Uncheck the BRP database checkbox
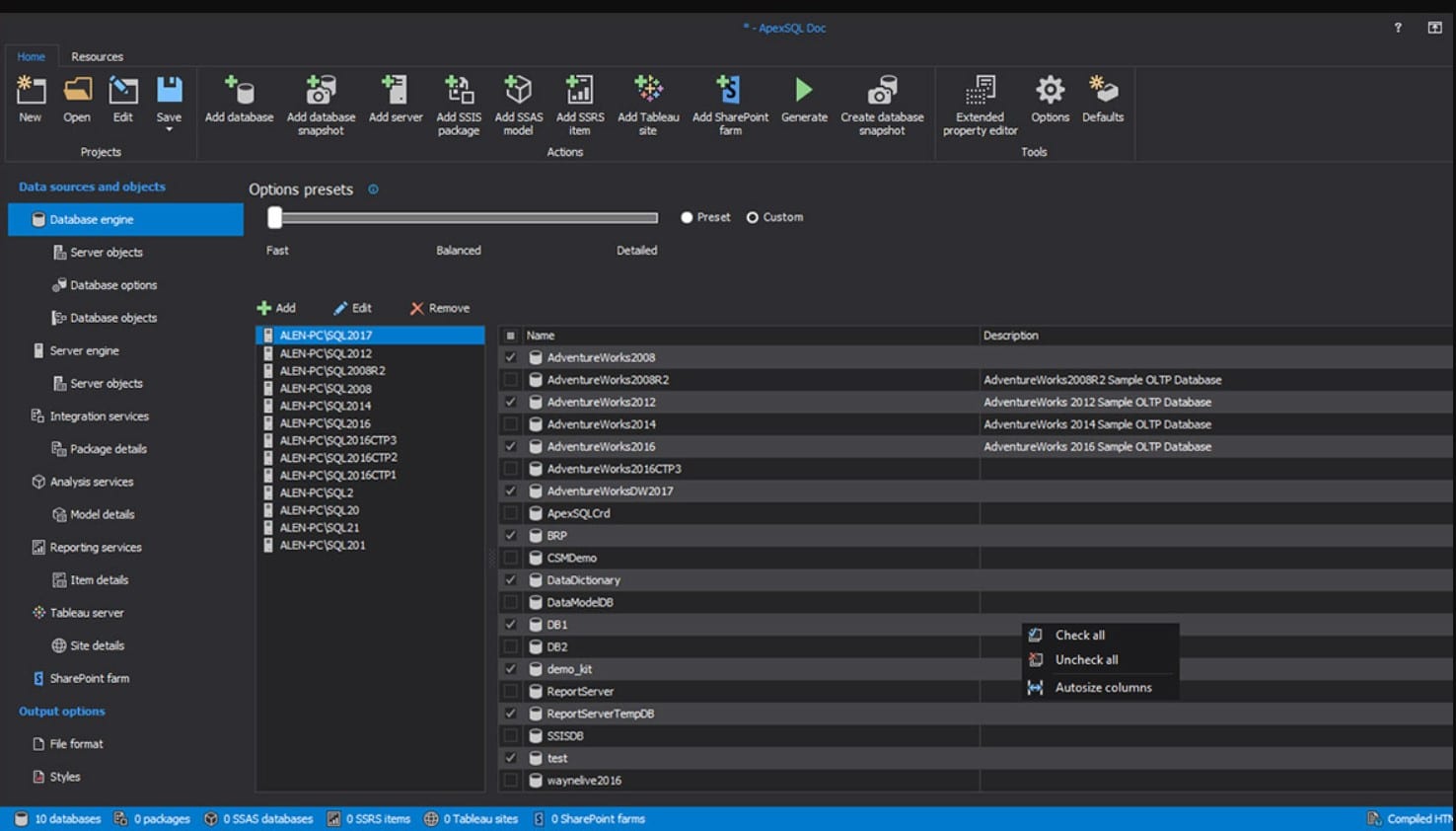Screen dimensions: 1456x831 [x=510, y=536]
